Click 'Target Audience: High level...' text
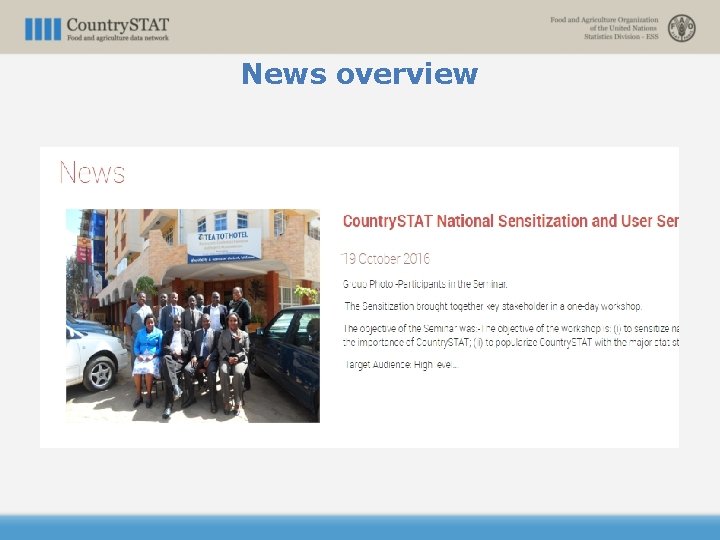 [x=401, y=365]
